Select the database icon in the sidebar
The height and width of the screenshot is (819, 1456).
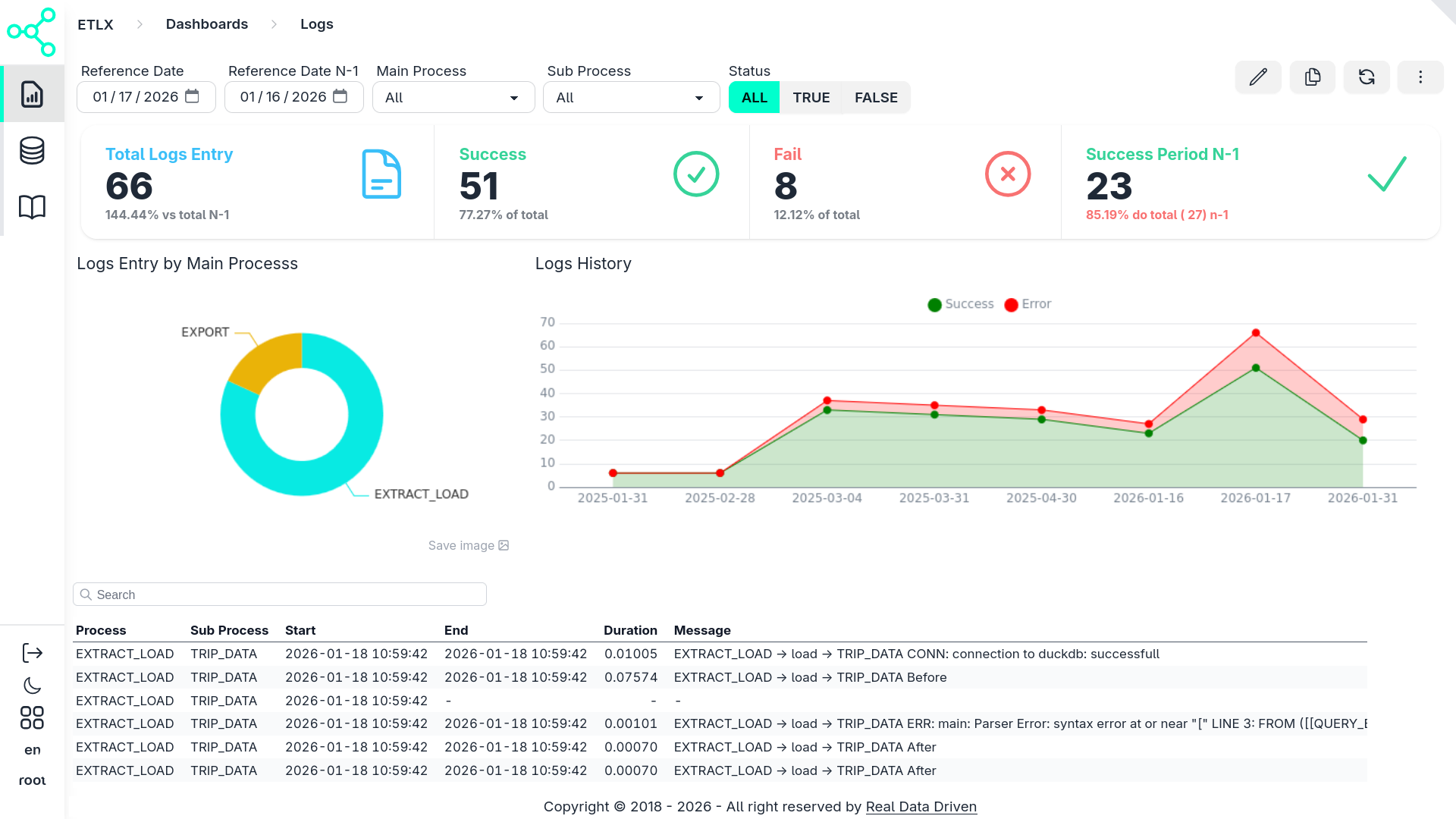32,150
